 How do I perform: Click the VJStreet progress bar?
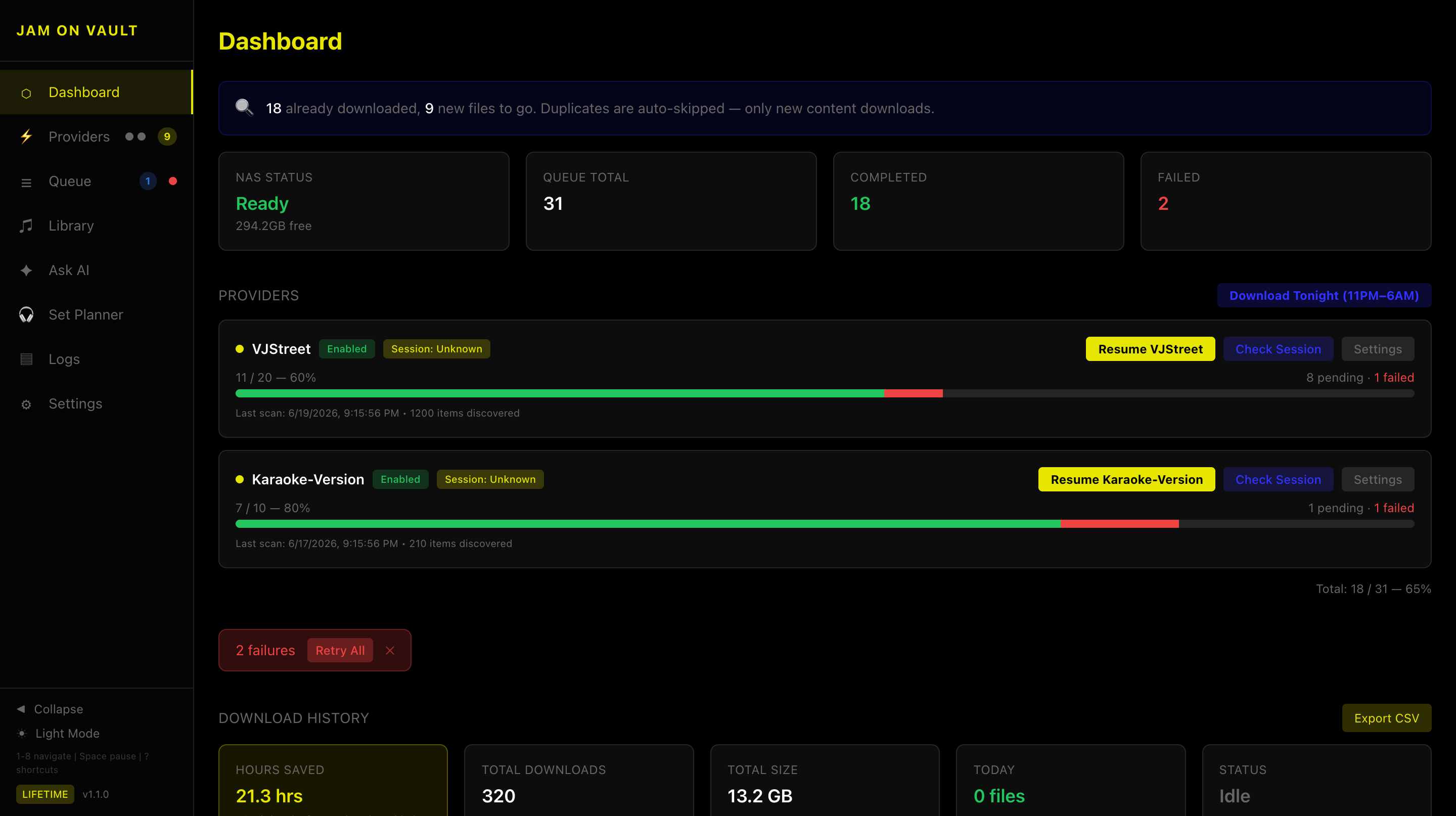point(825,393)
